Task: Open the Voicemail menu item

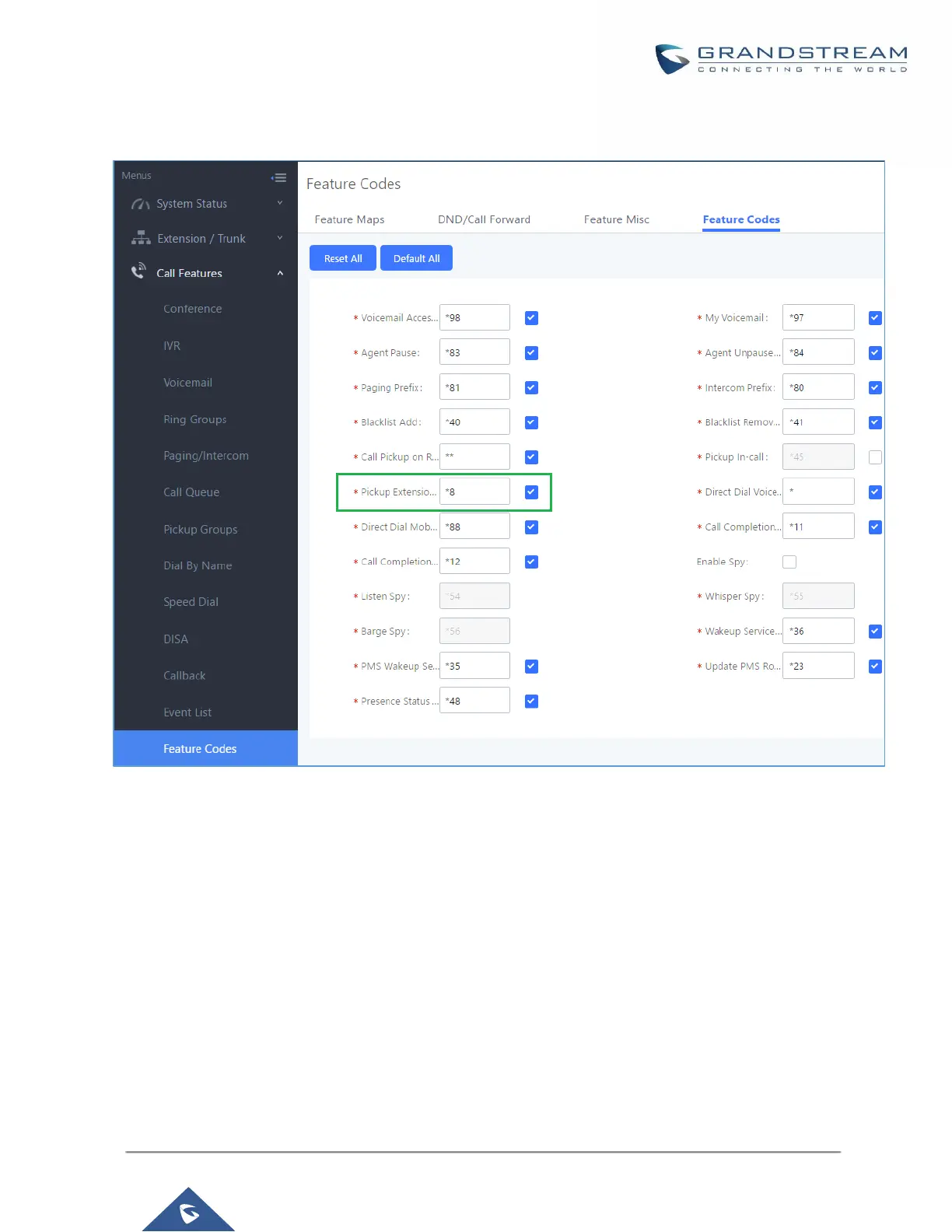Action: (187, 383)
